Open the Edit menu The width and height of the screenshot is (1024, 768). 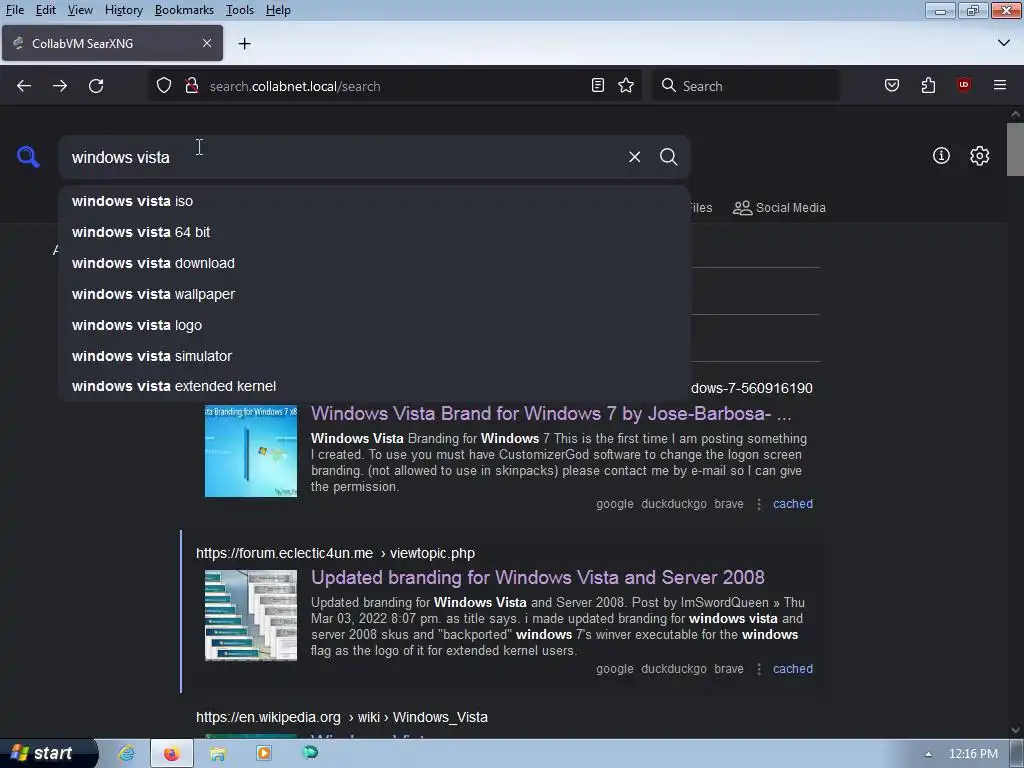pyautogui.click(x=46, y=10)
